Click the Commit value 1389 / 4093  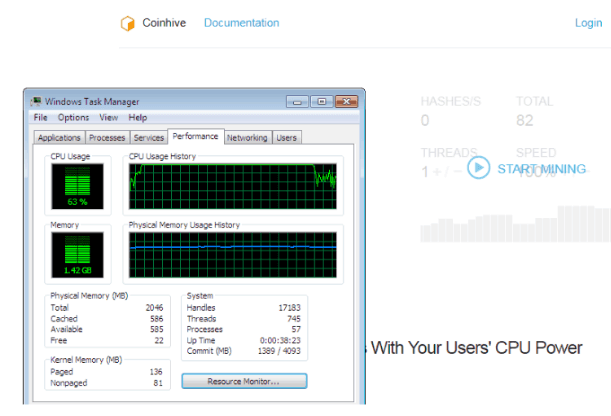[279, 351]
